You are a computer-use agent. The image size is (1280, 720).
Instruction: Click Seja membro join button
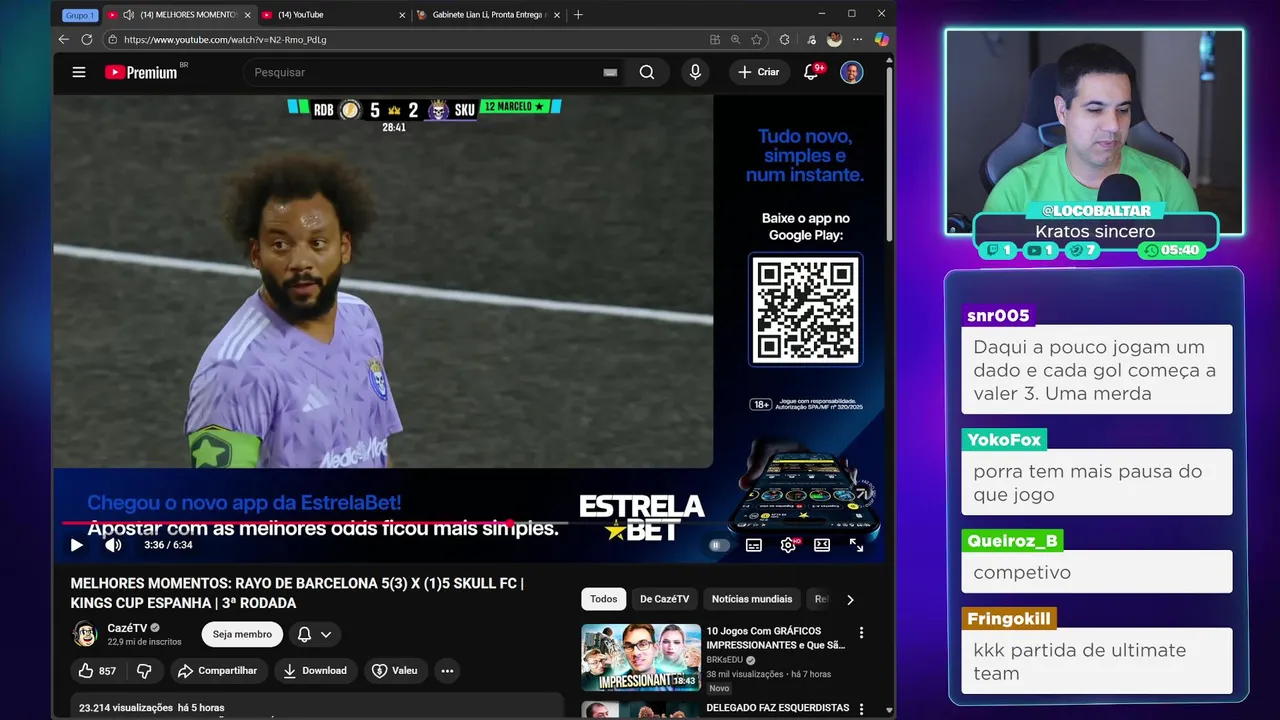(242, 634)
